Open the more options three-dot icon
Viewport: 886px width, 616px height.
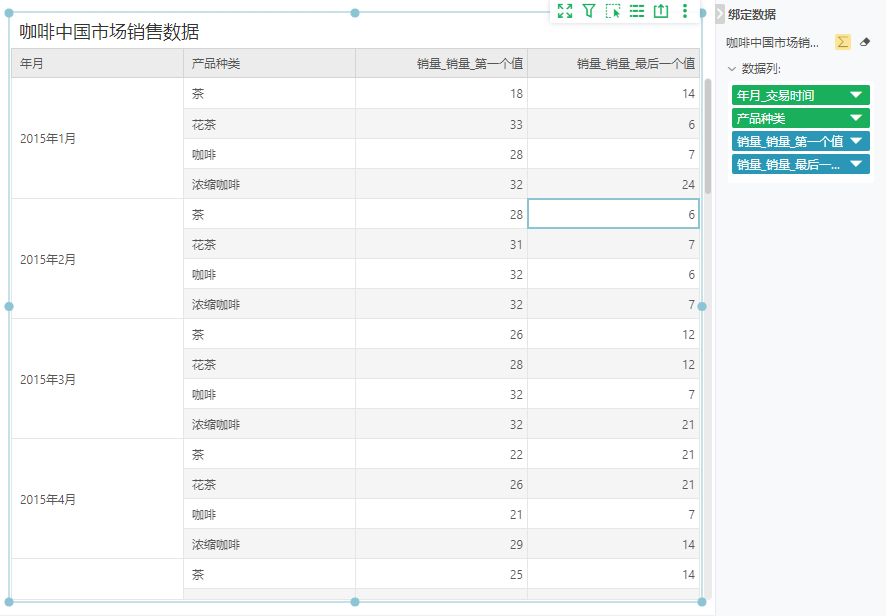click(683, 11)
